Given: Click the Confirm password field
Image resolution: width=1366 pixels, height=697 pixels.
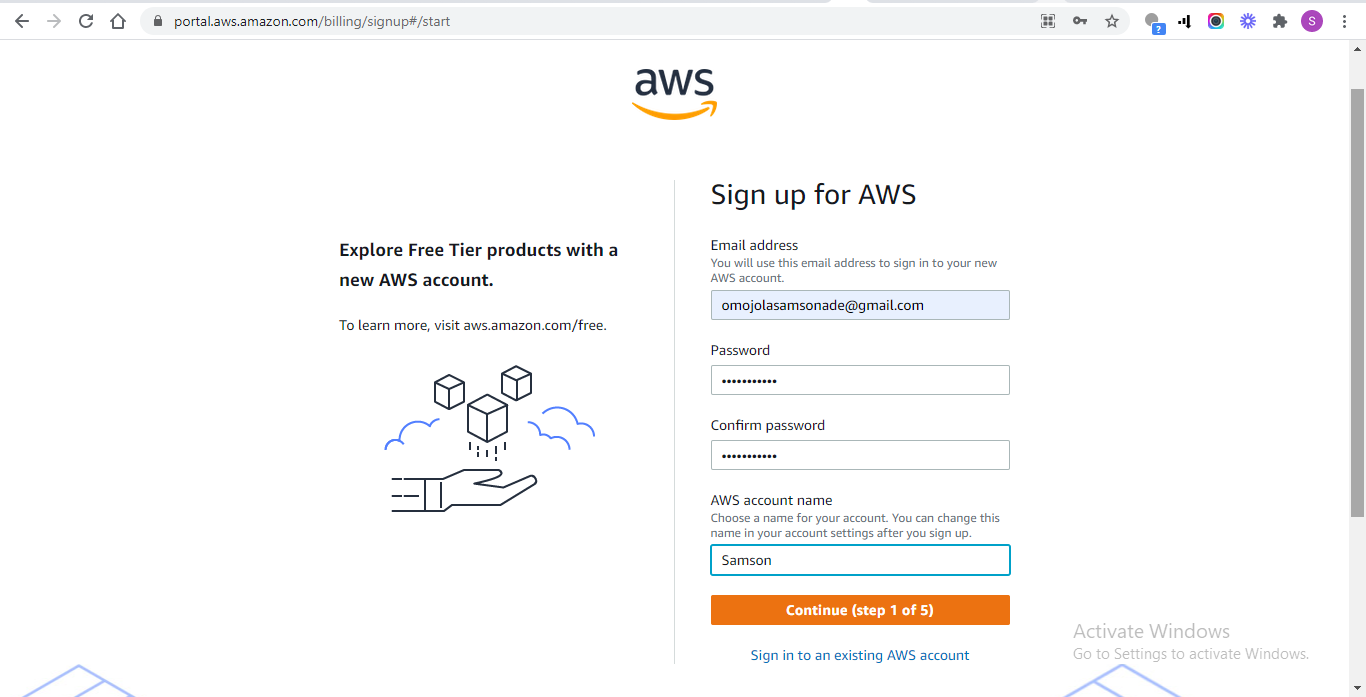Looking at the screenshot, I should coord(859,455).
